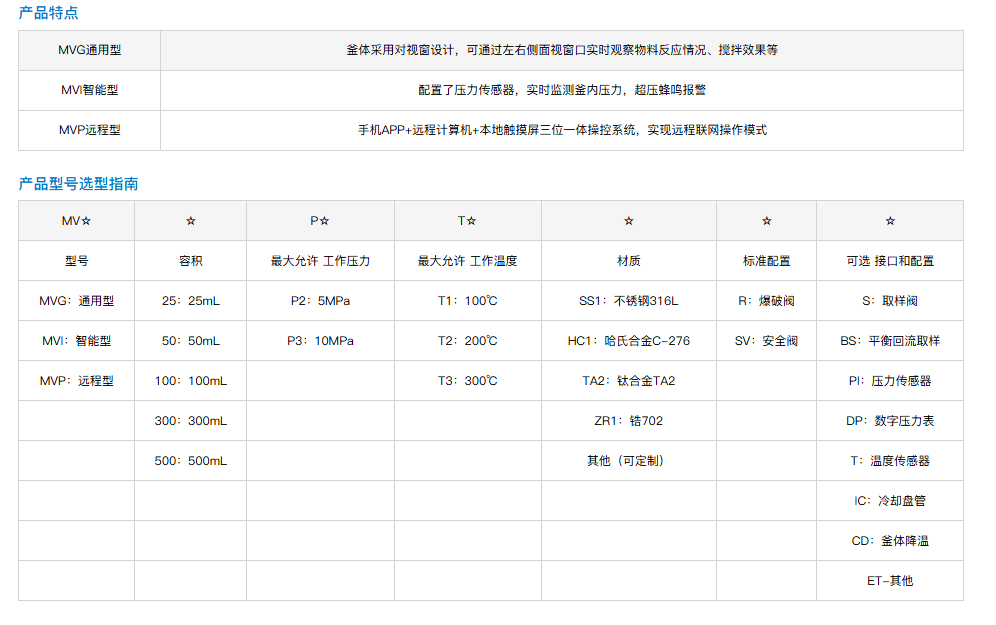Click the T：温度传感器 cell
Viewport: 996px width, 625px height.
pyautogui.click(x=890, y=461)
